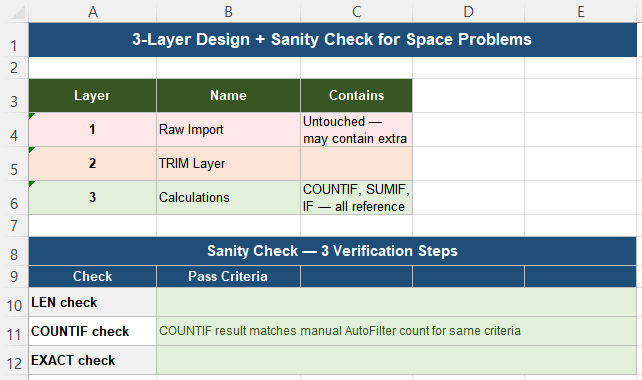Click the green error indicator on layer 1 cell
Screen dimensions: 642x380
coord(32,115)
